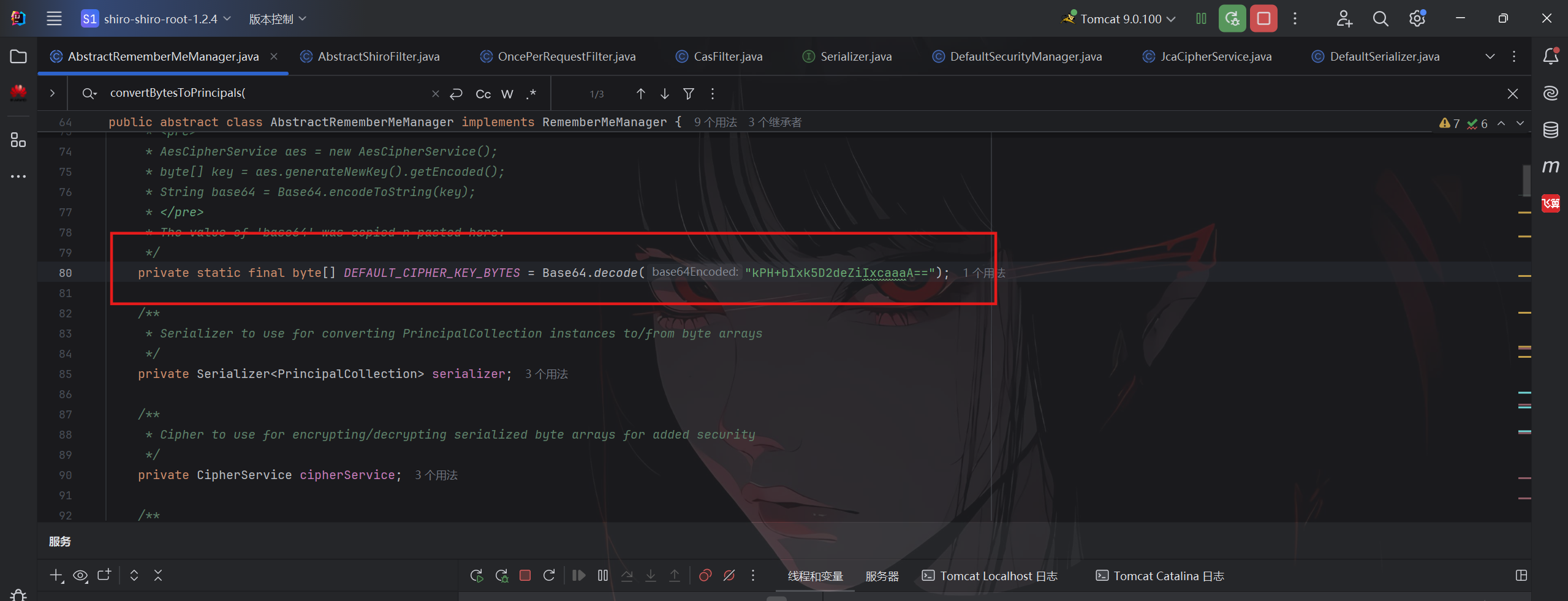Open the Maven tool window
Screen dimensions: 1568x601
pyautogui.click(x=1550, y=166)
